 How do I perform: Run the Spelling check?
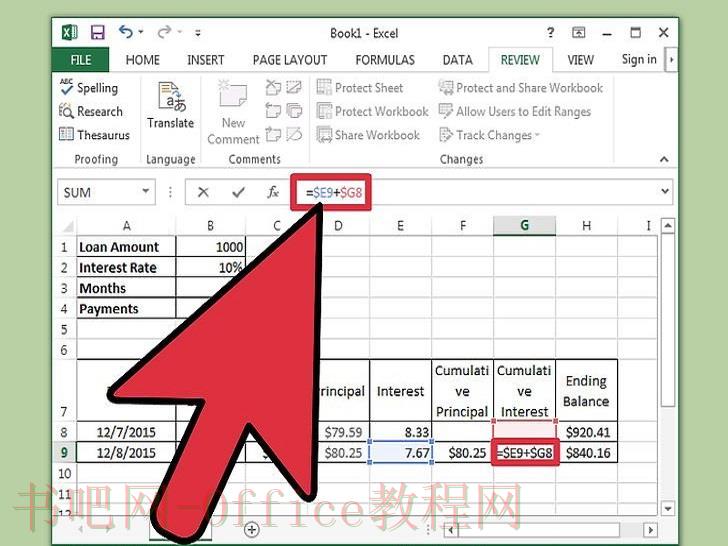[x=89, y=88]
